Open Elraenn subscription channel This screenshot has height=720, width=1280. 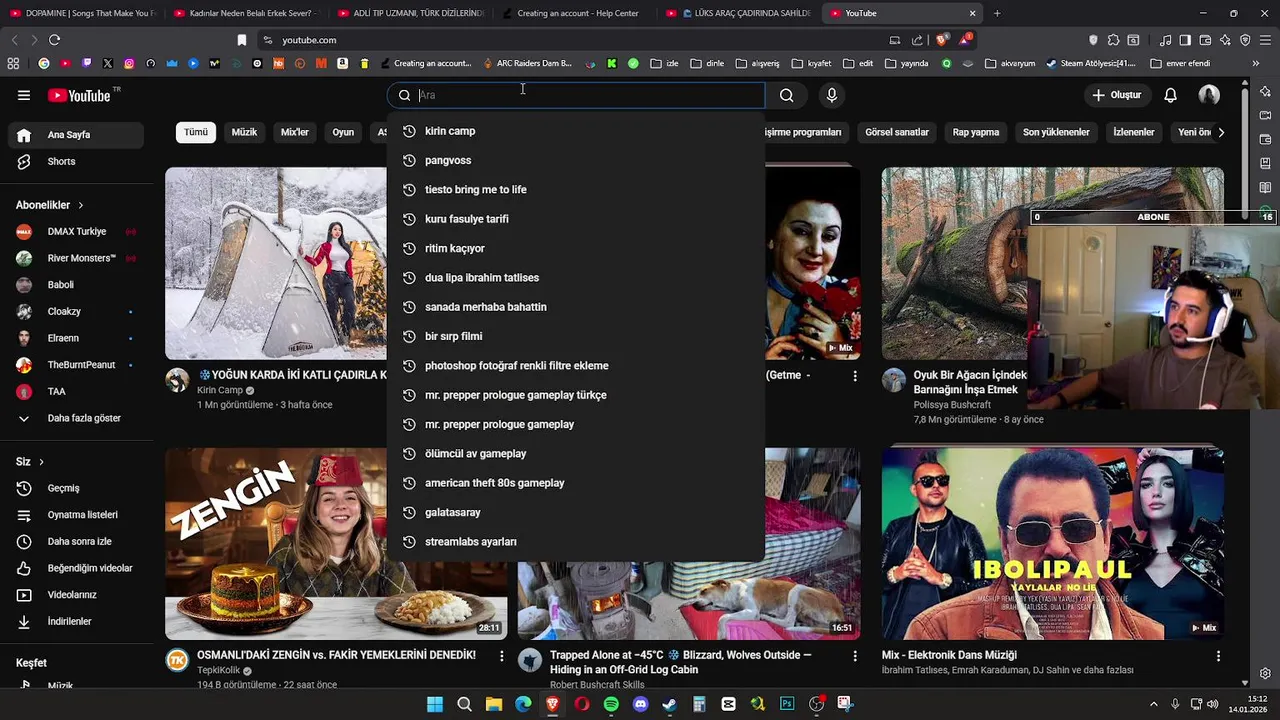pos(76,338)
